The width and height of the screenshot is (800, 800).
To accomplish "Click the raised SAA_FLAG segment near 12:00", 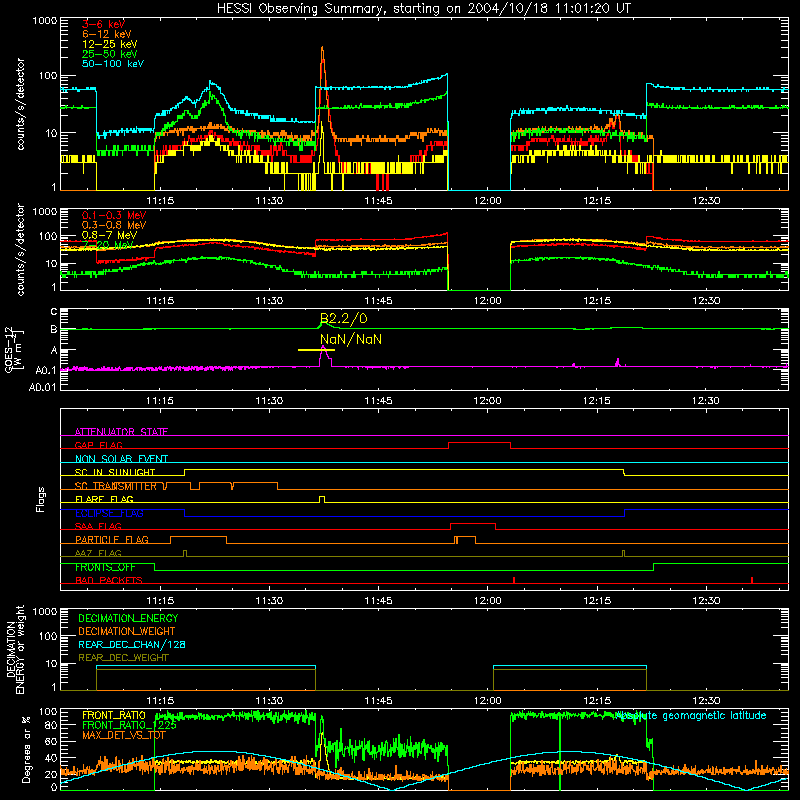I will 473,523.
